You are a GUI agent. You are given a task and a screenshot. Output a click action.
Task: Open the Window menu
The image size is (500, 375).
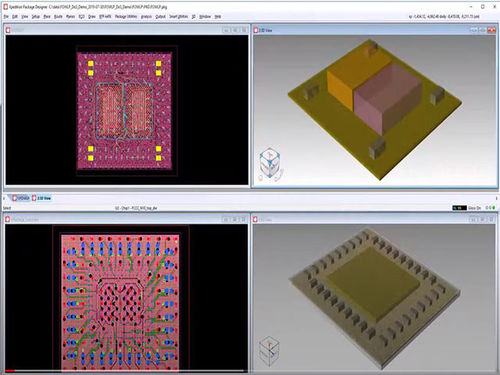205,16
